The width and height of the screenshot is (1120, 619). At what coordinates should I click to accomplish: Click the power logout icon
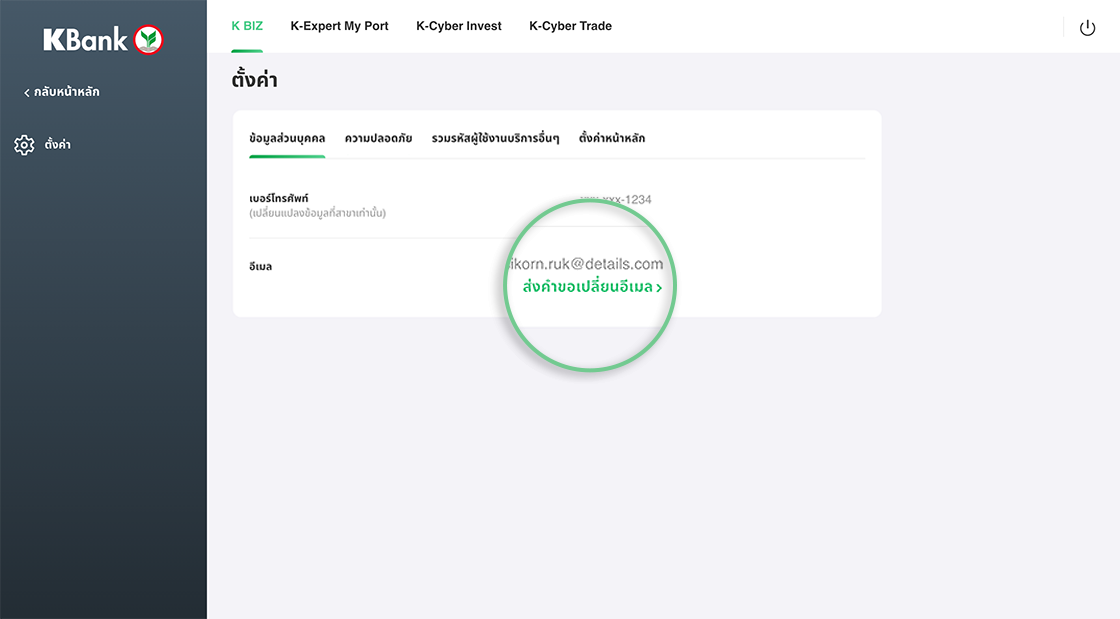point(1087,28)
